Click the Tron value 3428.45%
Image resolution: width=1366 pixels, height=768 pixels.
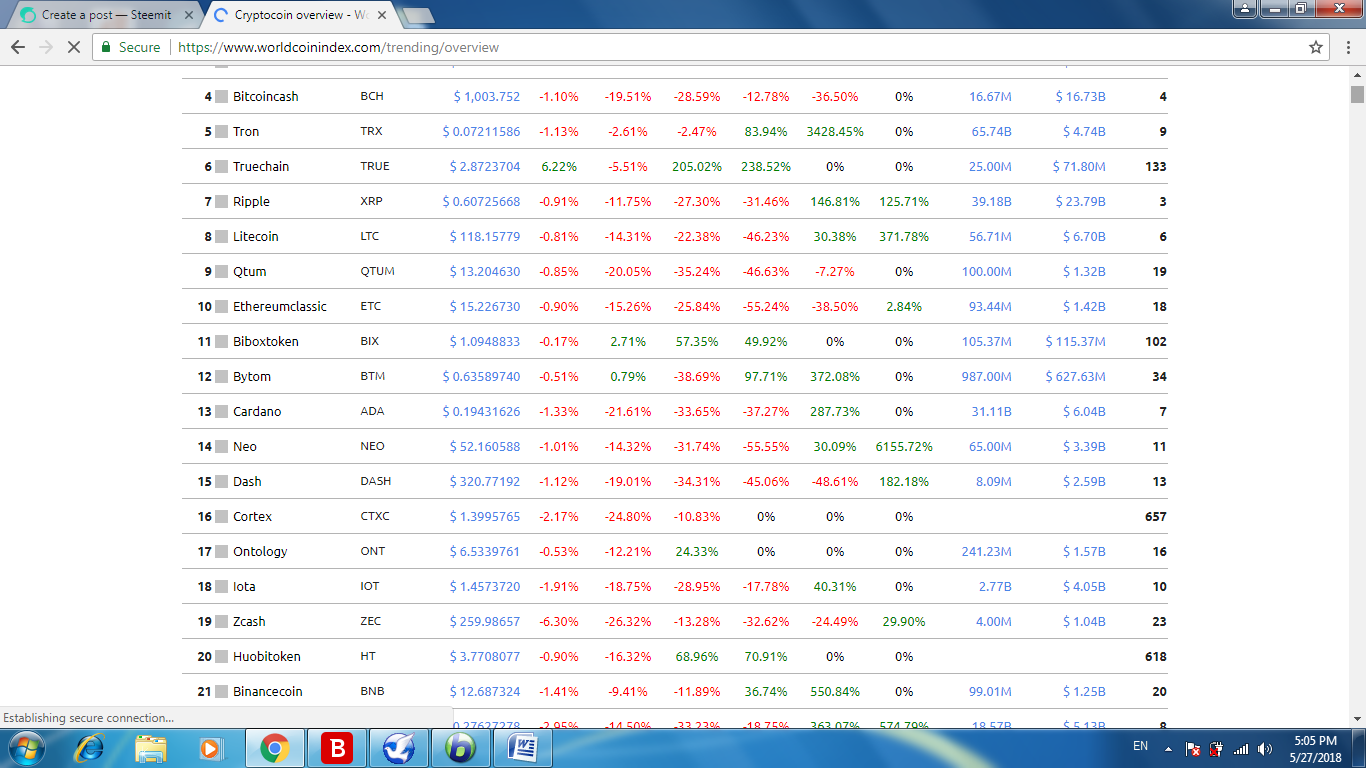click(x=835, y=132)
